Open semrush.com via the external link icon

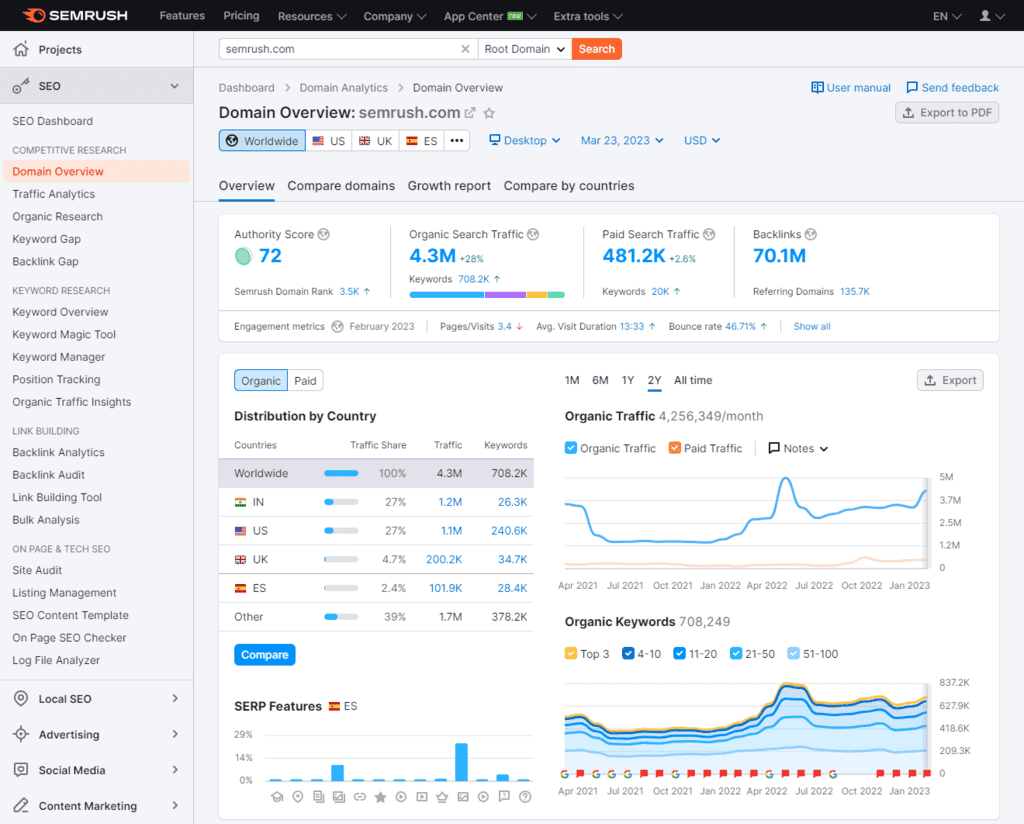point(470,113)
